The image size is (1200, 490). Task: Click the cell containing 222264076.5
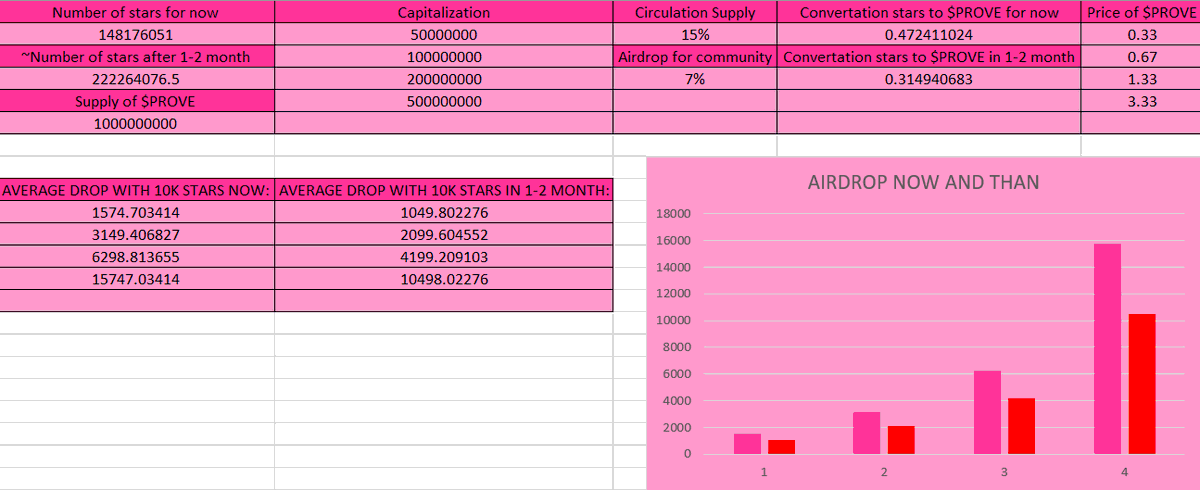coord(136,79)
